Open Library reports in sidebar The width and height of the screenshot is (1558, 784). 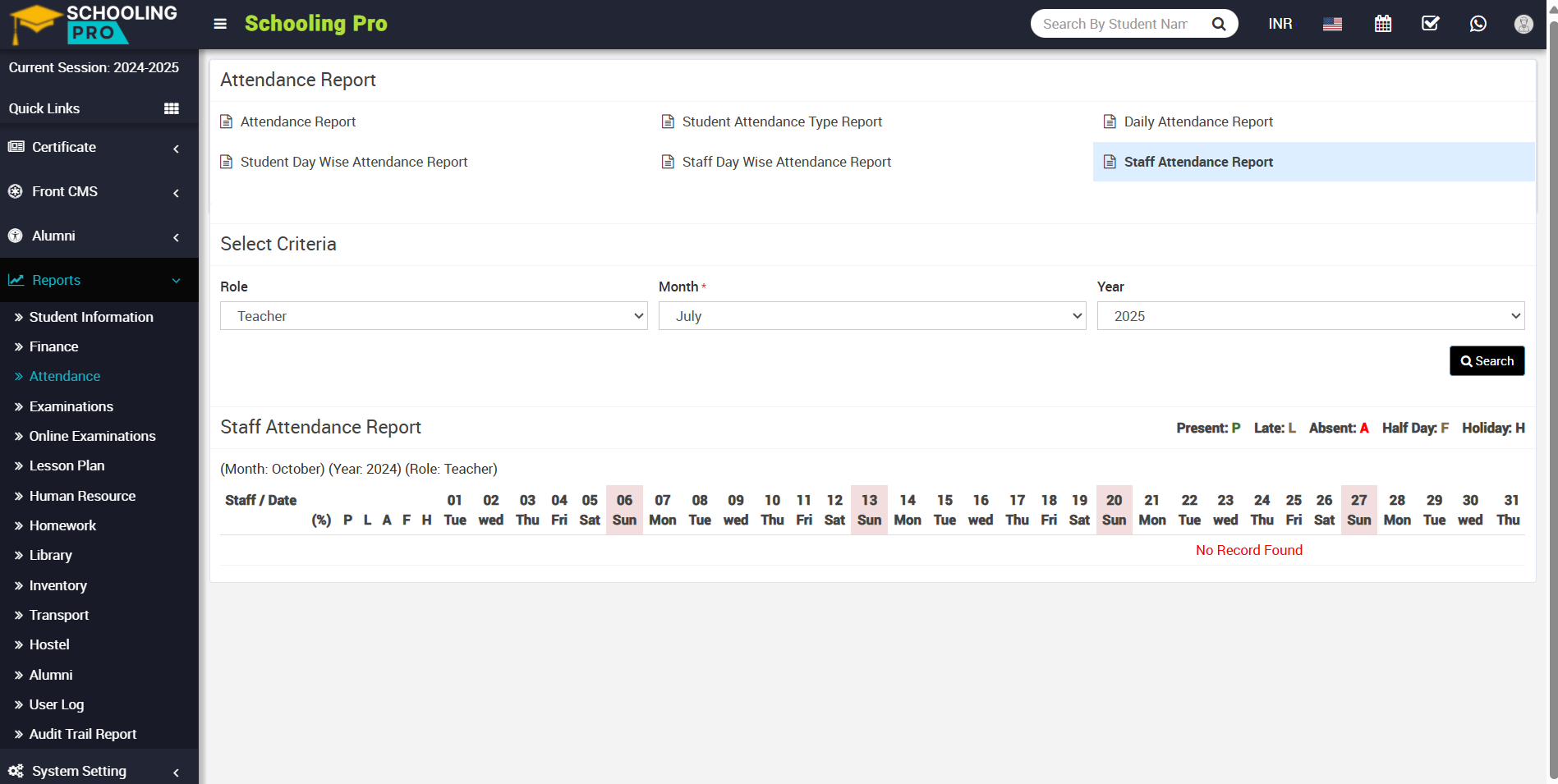coord(51,555)
